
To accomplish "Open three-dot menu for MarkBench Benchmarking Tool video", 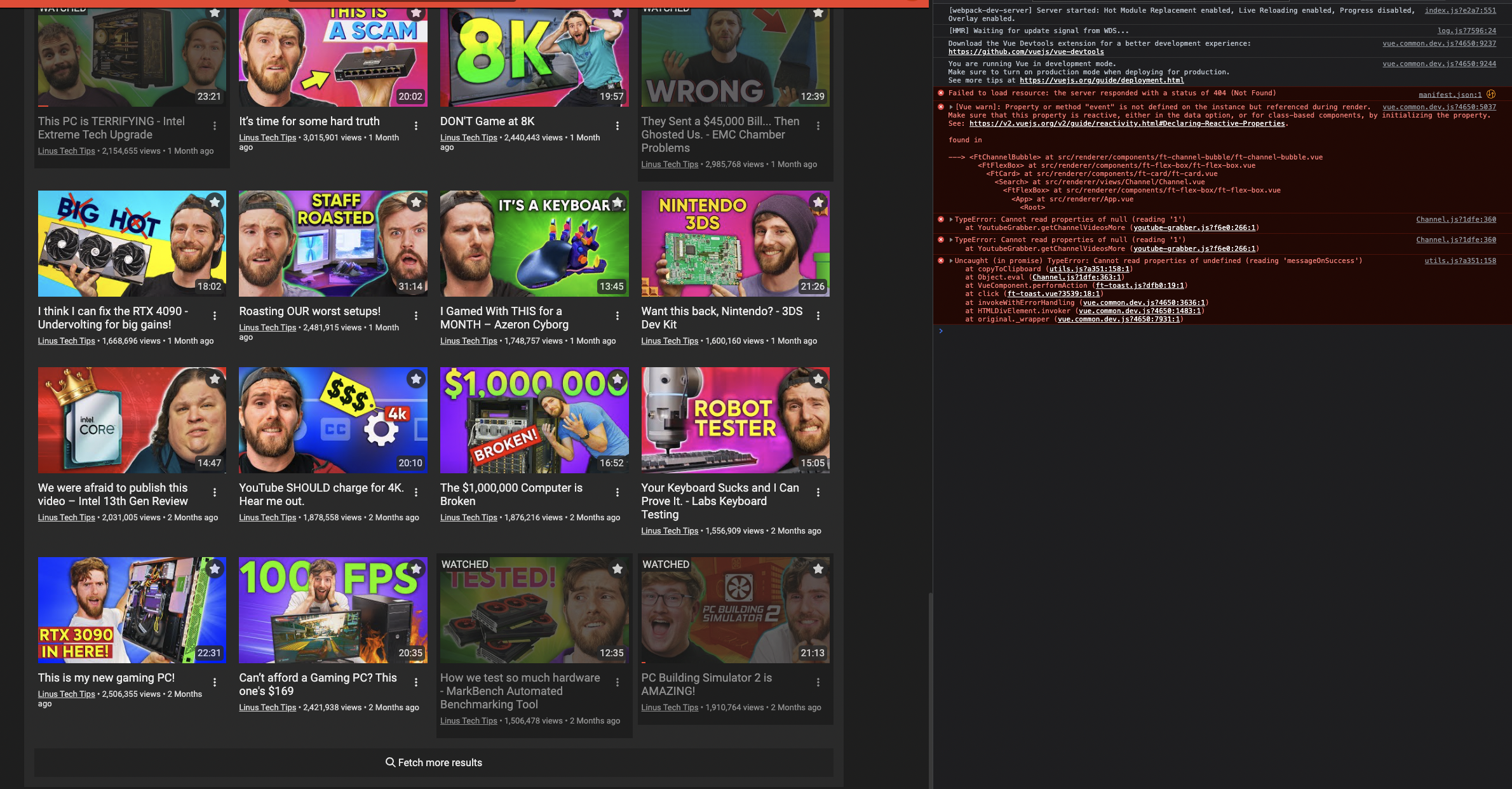I will (617, 682).
